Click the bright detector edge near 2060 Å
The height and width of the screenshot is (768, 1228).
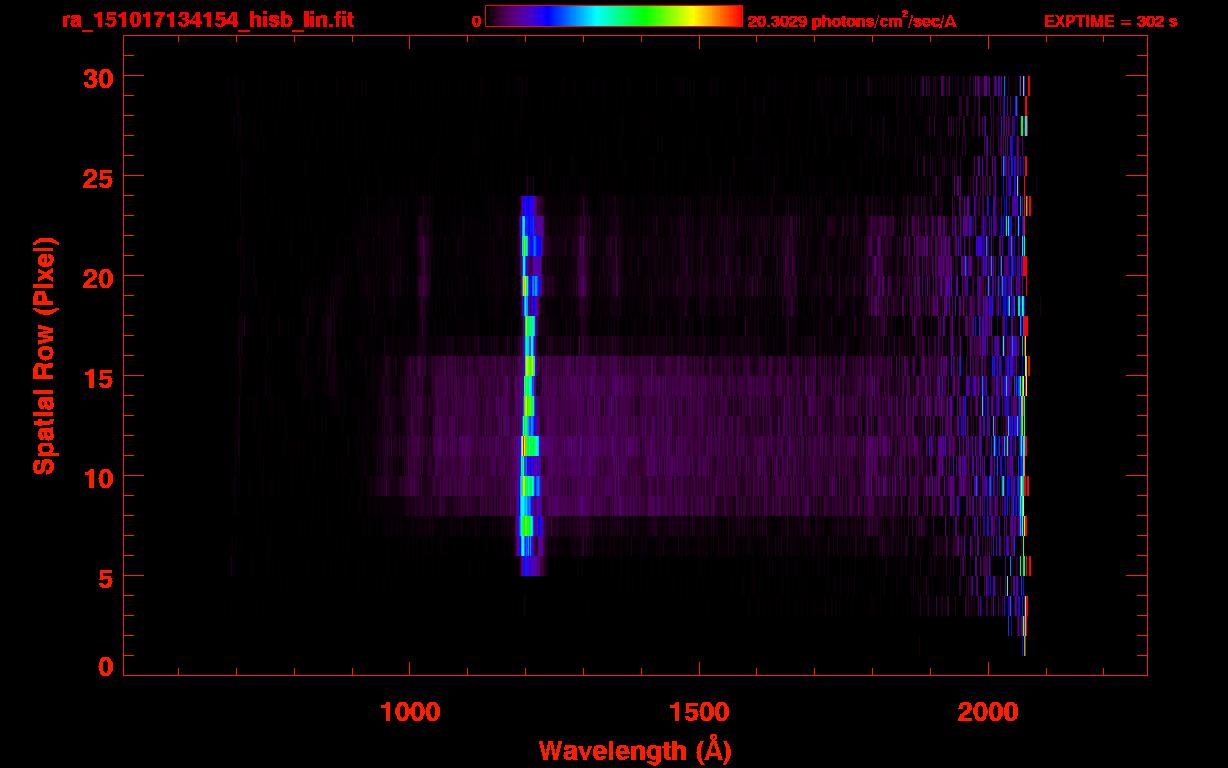click(x=1023, y=366)
